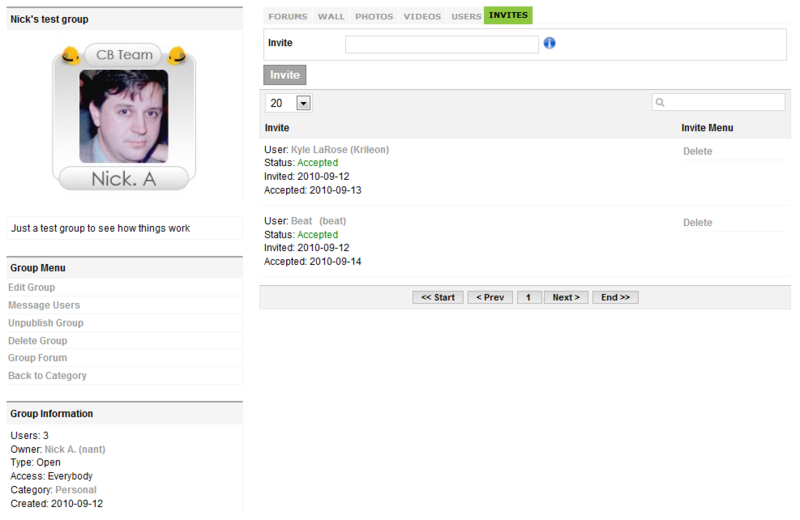Open Beat (beat) user profile link
800x520 pixels.
click(x=318, y=221)
